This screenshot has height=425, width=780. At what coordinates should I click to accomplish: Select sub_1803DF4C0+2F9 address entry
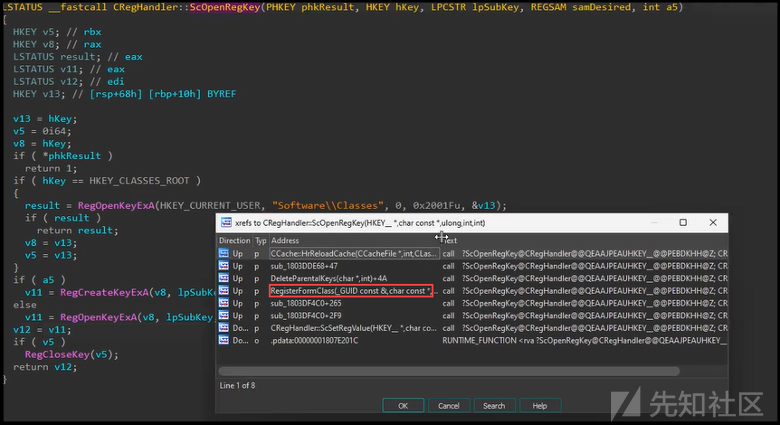click(306, 316)
